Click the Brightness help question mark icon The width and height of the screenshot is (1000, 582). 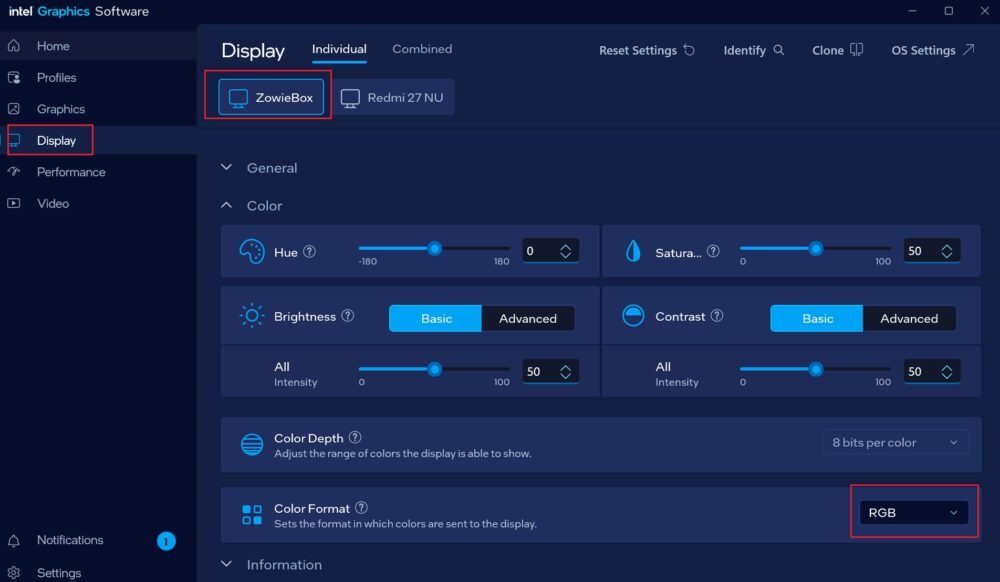(348, 316)
